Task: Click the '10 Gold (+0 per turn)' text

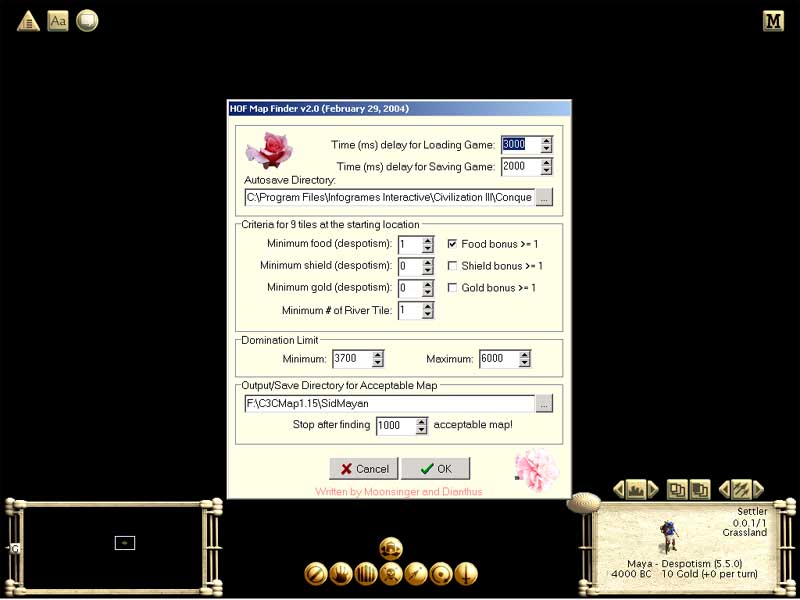Action: pos(709,574)
